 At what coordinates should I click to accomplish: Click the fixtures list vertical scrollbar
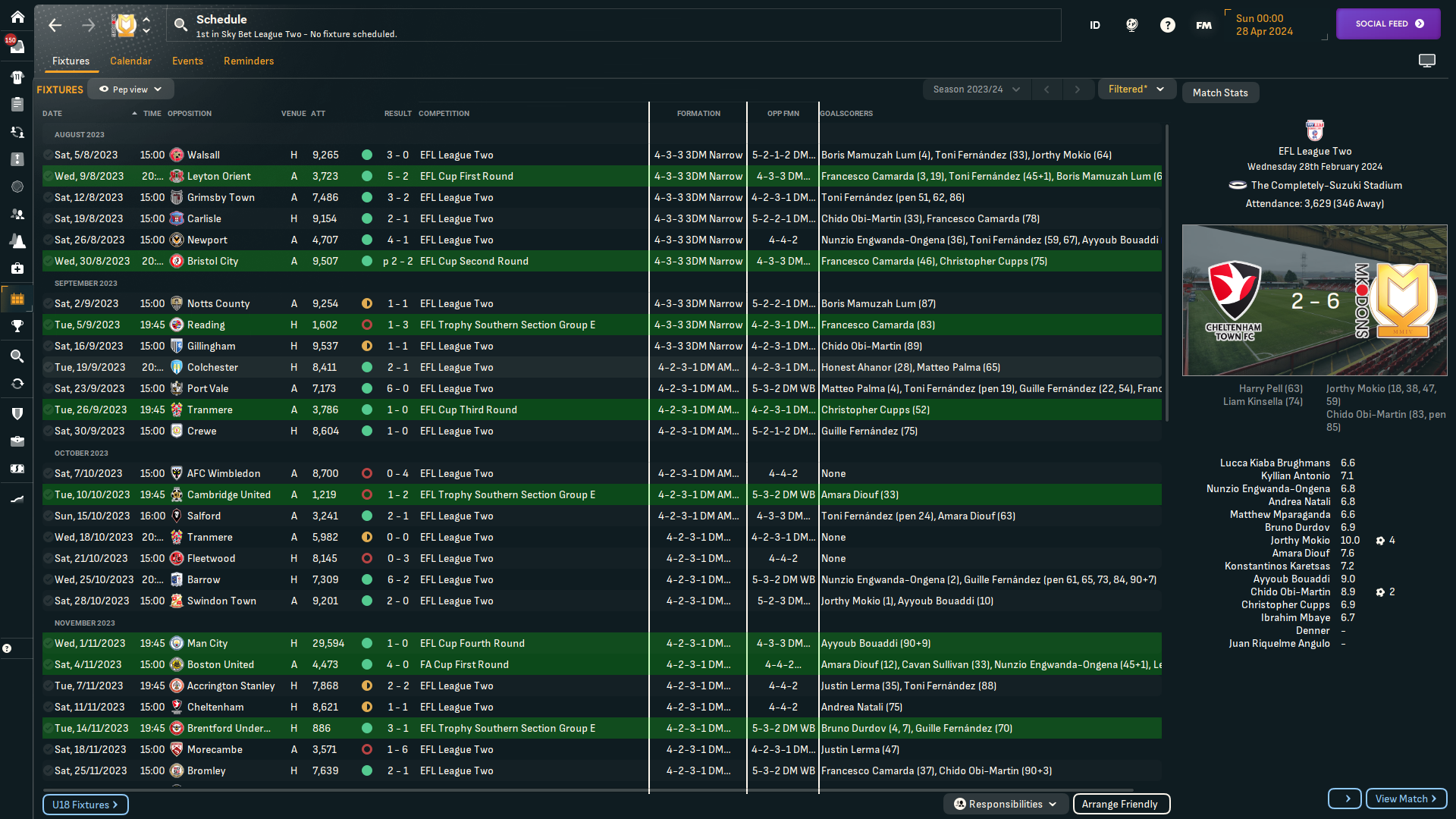[x=1166, y=273]
